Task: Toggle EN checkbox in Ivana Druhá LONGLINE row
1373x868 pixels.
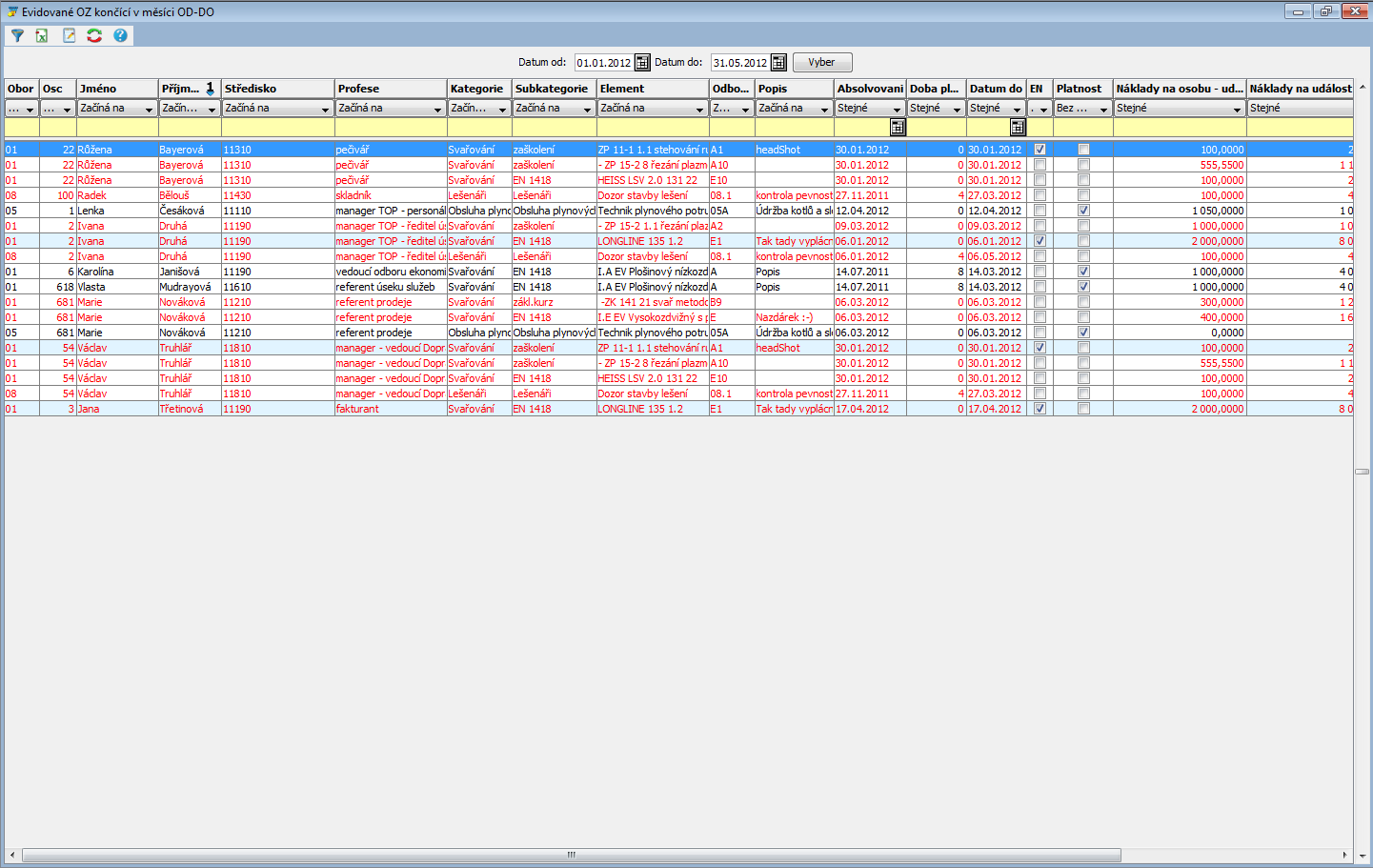Action: tap(1040, 241)
